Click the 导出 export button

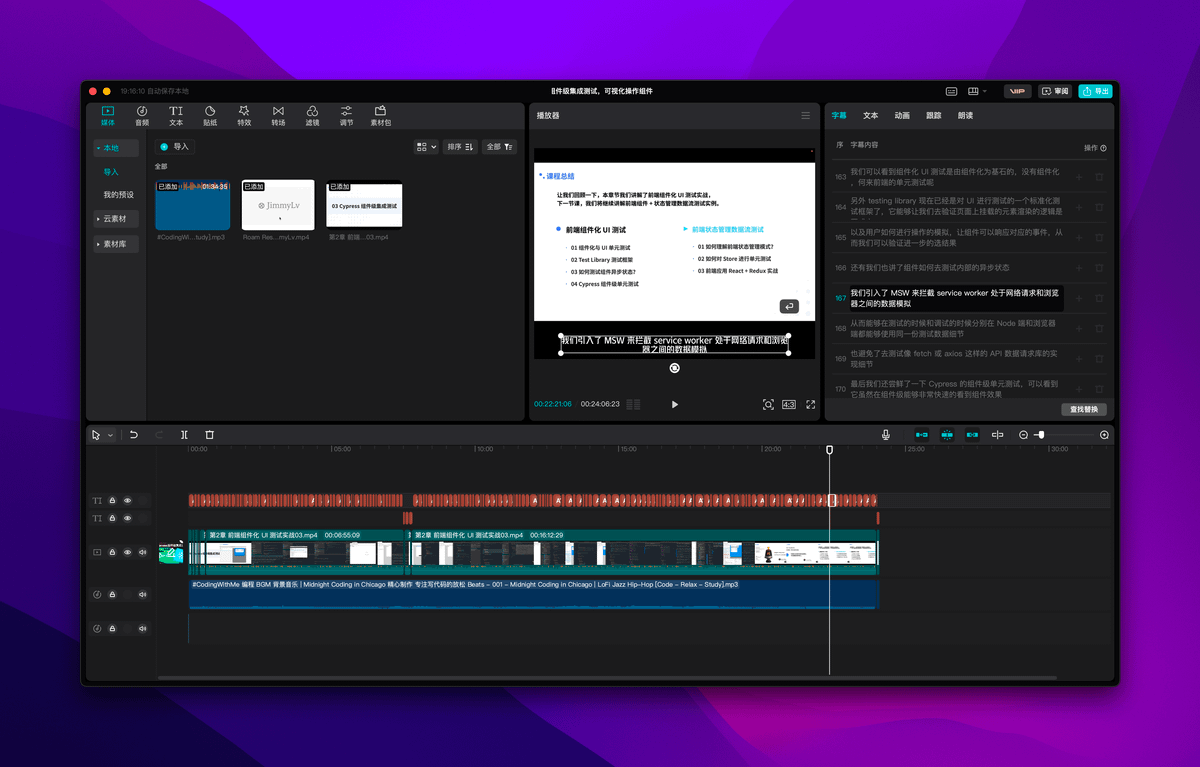(x=1095, y=91)
